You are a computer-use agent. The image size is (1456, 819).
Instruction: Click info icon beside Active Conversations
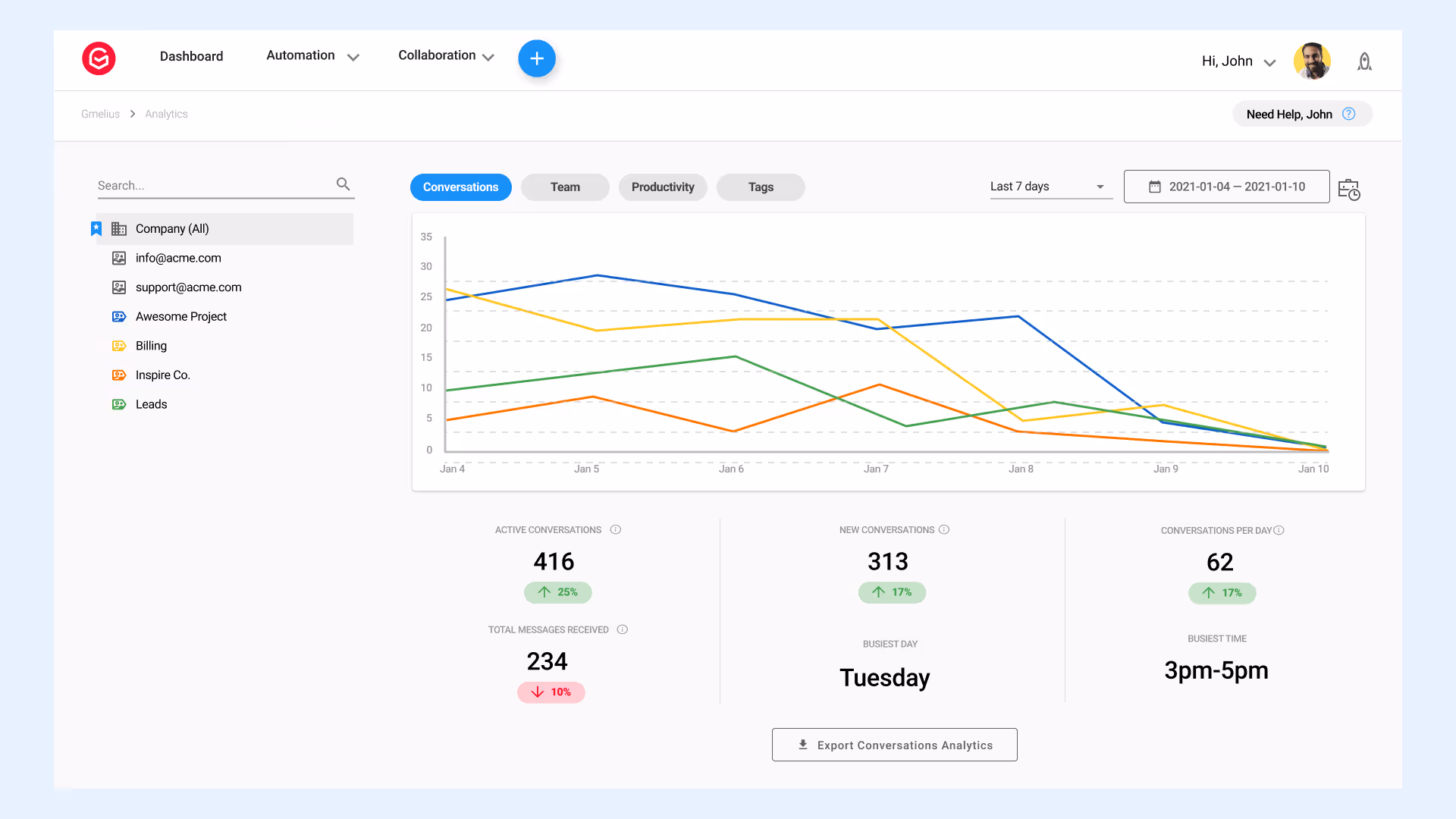(616, 530)
